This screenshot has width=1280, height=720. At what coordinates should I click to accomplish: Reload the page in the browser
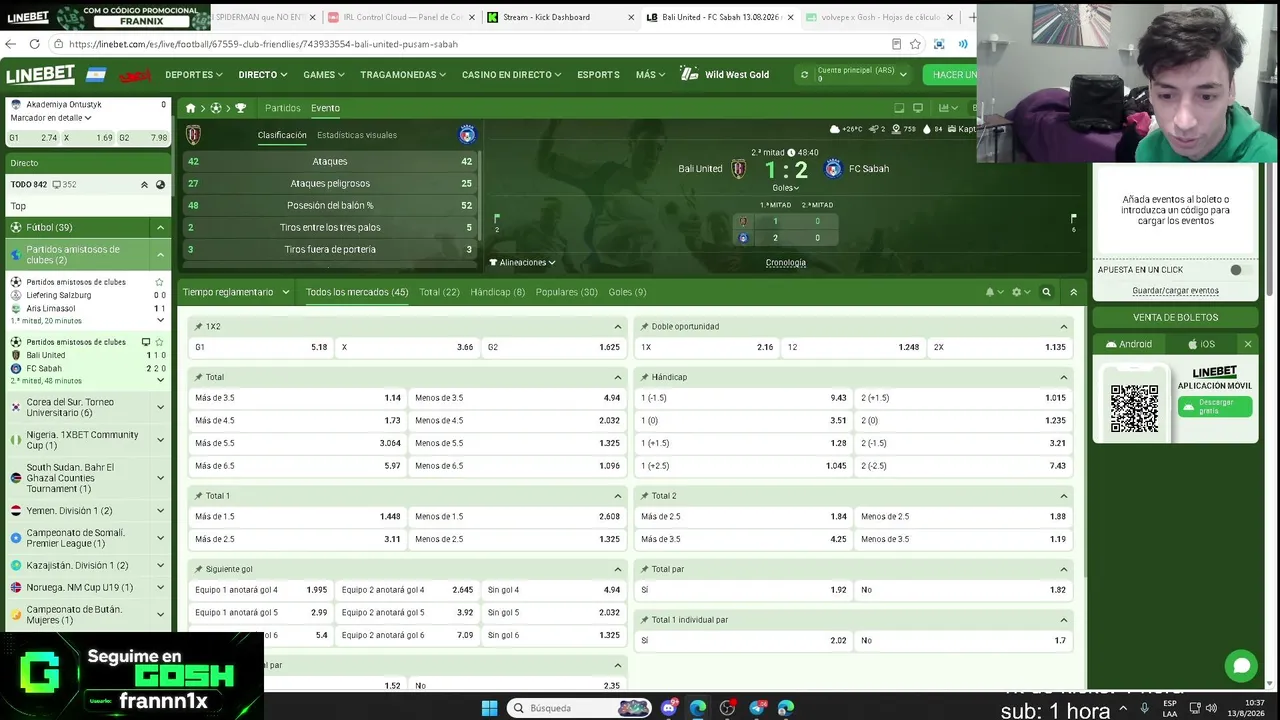click(34, 44)
